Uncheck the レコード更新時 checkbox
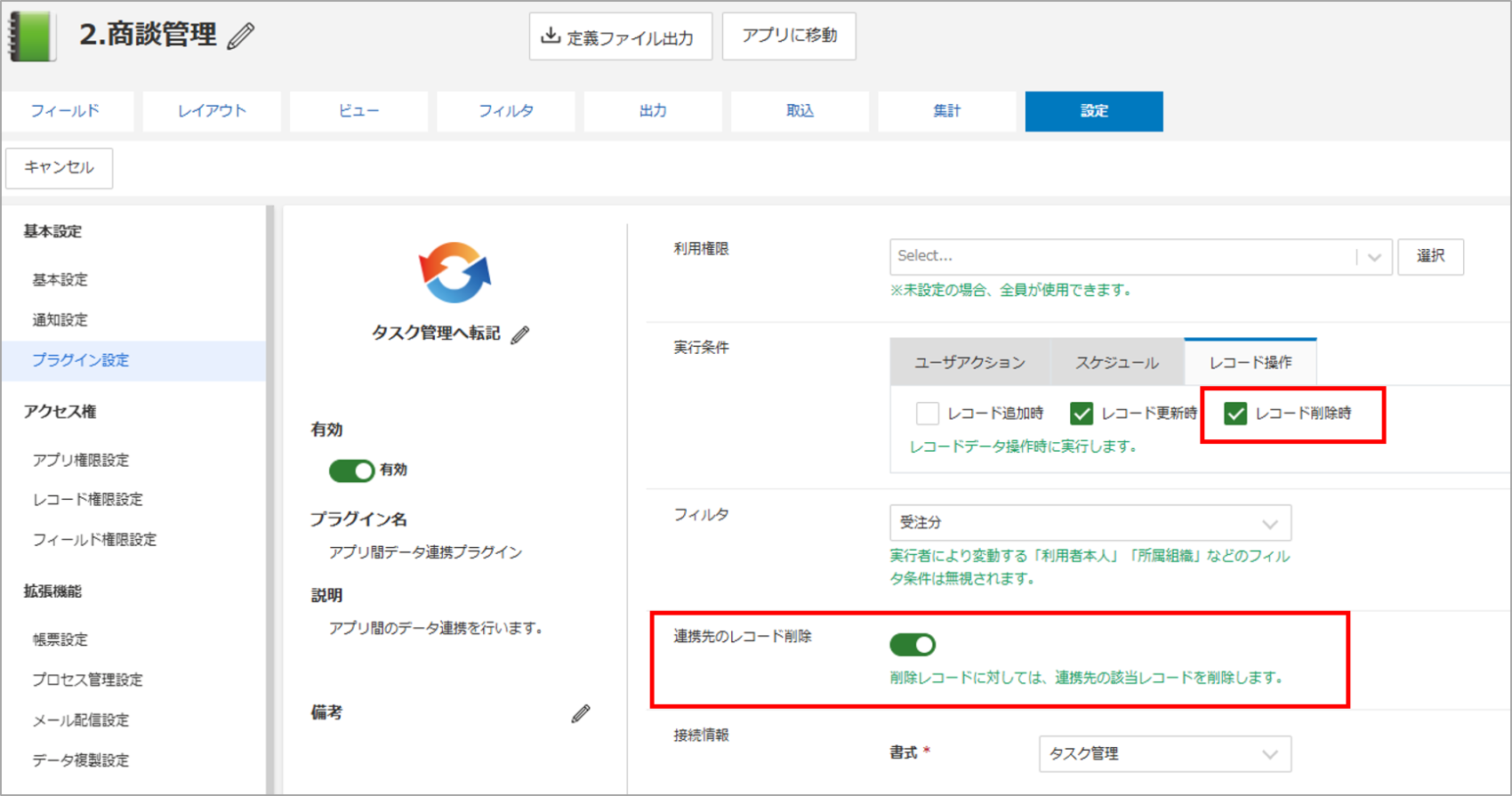Viewport: 1512px width, 796px height. (1082, 414)
